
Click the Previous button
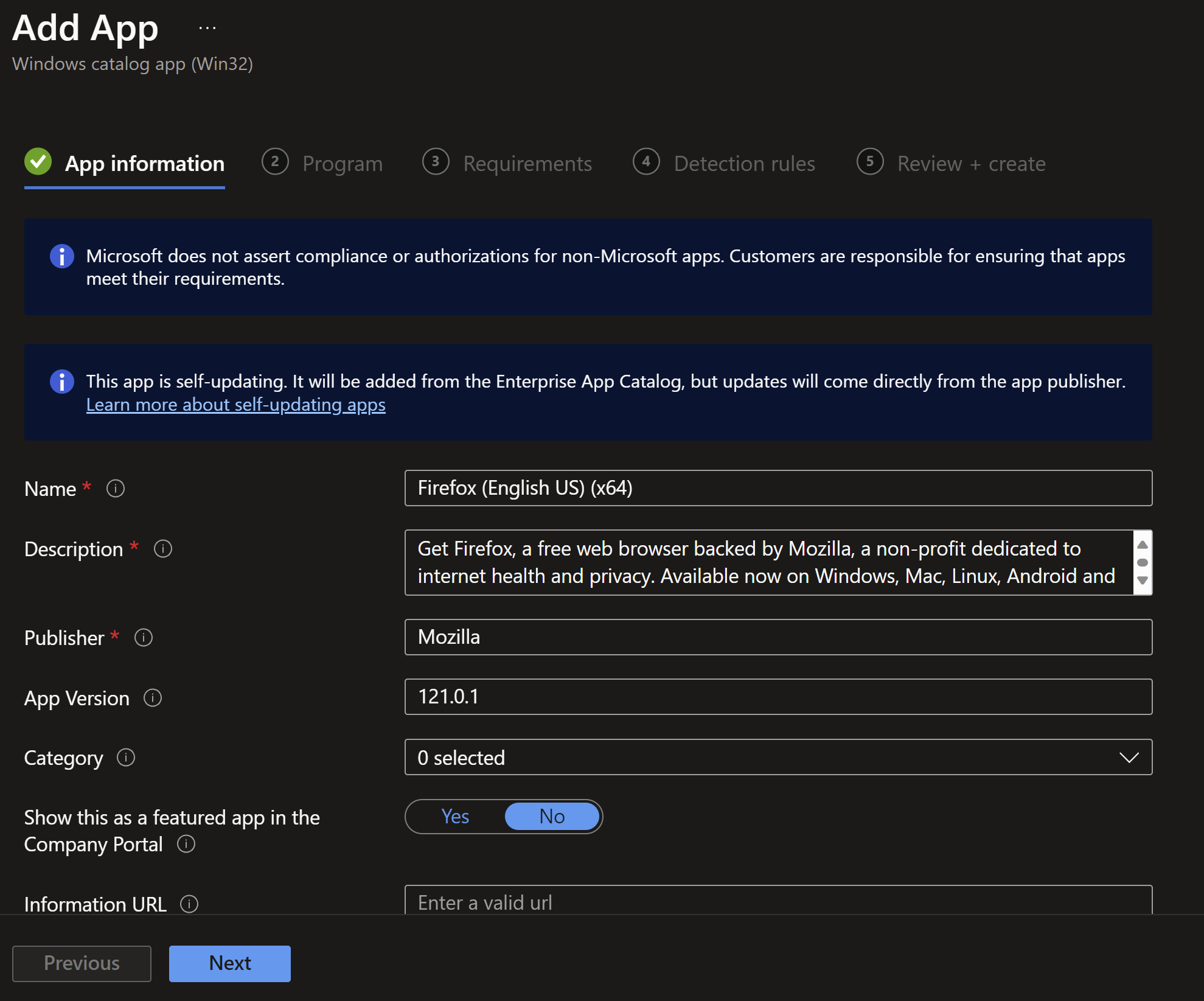click(82, 963)
